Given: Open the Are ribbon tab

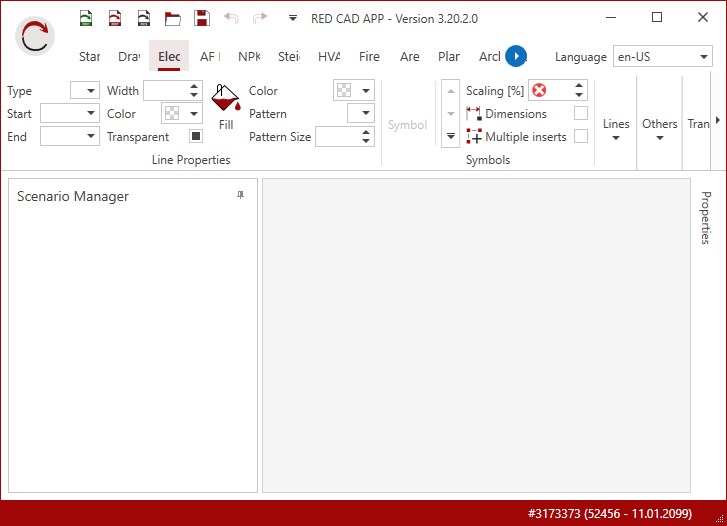Looking at the screenshot, I should point(410,57).
